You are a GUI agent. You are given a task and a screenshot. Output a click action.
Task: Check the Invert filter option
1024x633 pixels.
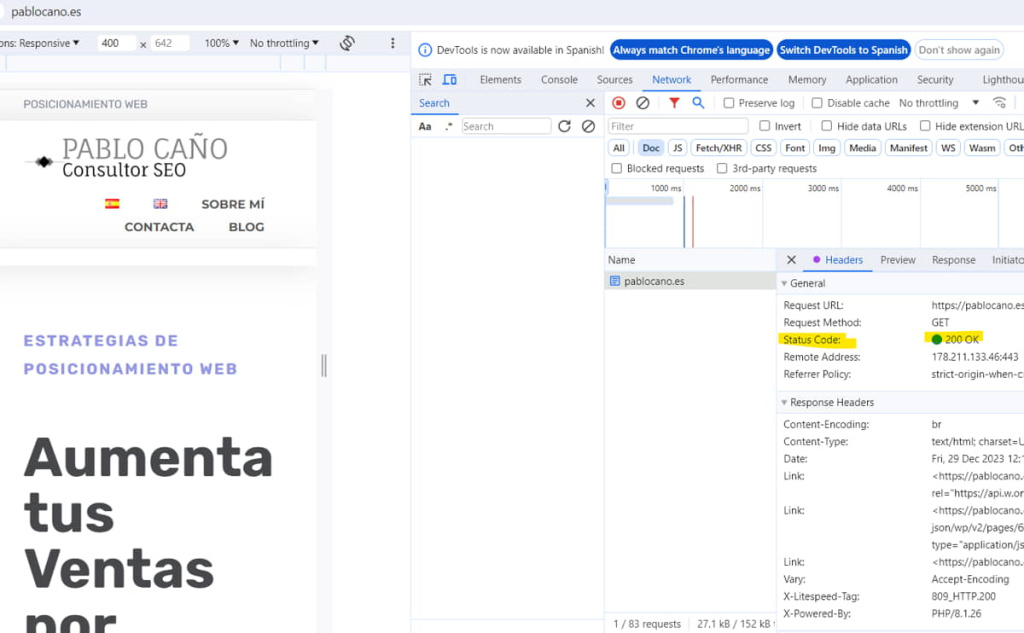coord(765,125)
